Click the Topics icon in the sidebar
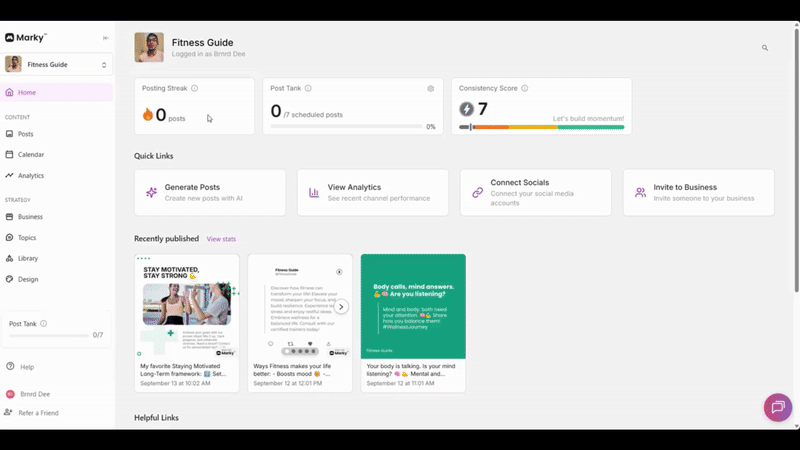800x450 pixels. (9, 237)
